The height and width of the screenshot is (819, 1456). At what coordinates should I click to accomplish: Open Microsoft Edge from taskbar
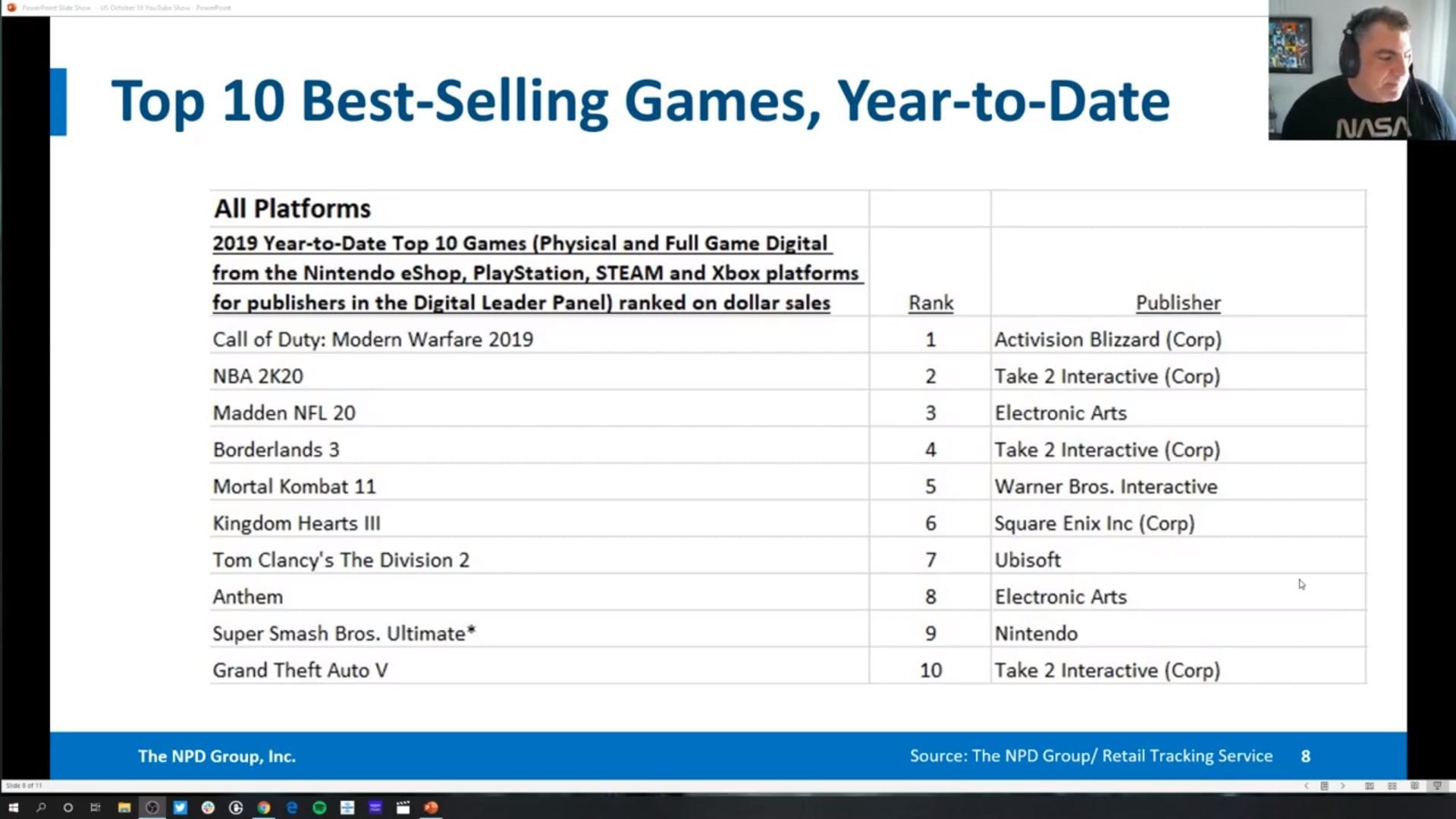pyautogui.click(x=291, y=808)
